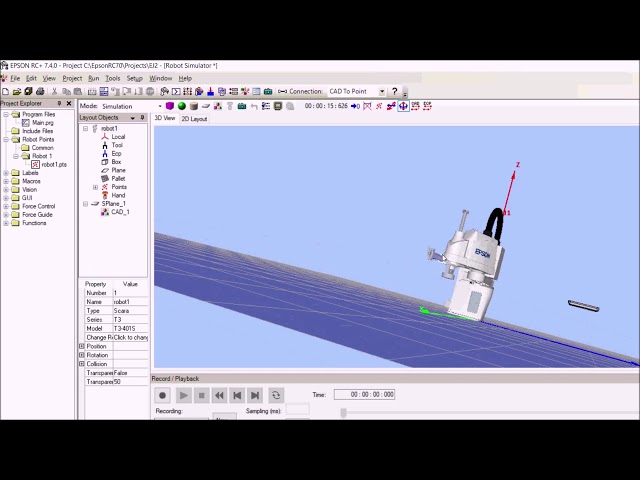Skip to the end of playback
The height and width of the screenshot is (480, 640).
pyautogui.click(x=255, y=395)
